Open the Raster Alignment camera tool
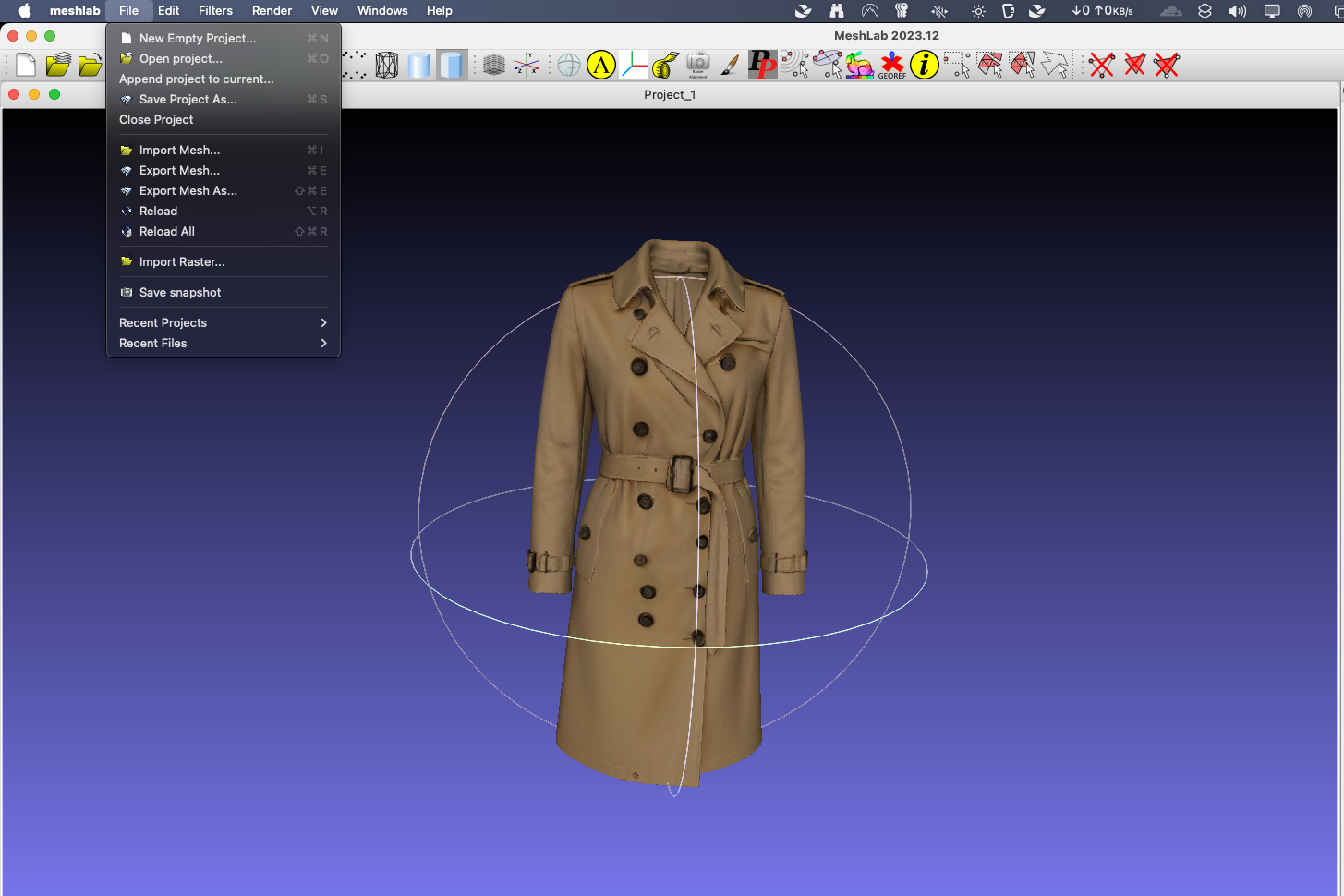1344x896 pixels. coord(698,65)
